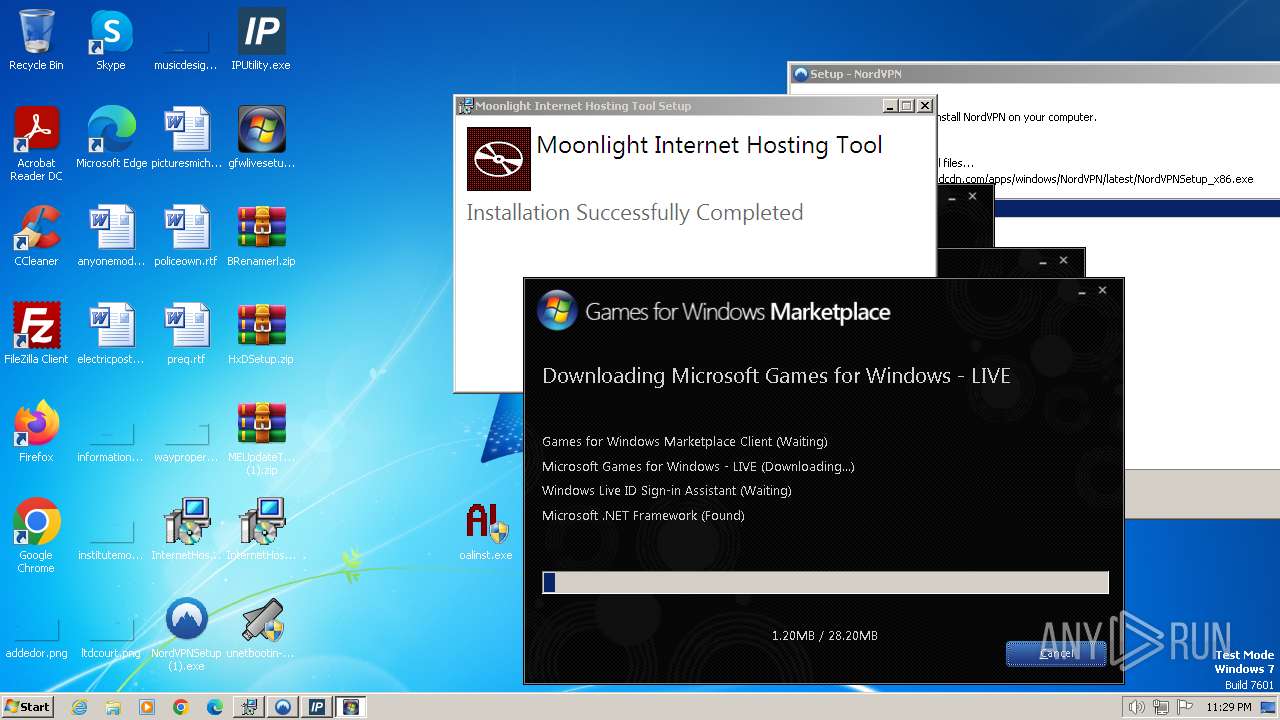The image size is (1280, 720).
Task: Launch gfwlivesetu... installer icon
Action: click(x=261, y=138)
